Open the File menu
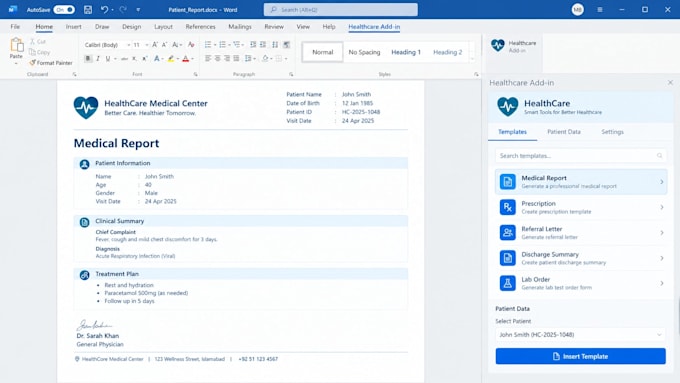This screenshot has height=383, width=680. click(x=15, y=26)
